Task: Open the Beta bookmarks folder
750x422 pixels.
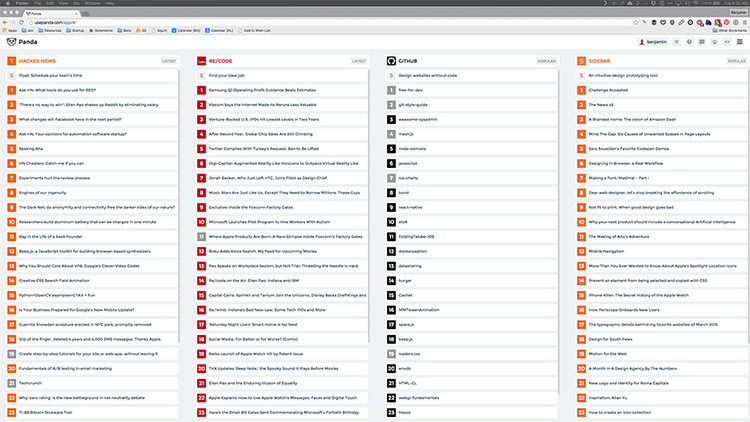Action: pyautogui.click(x=124, y=30)
